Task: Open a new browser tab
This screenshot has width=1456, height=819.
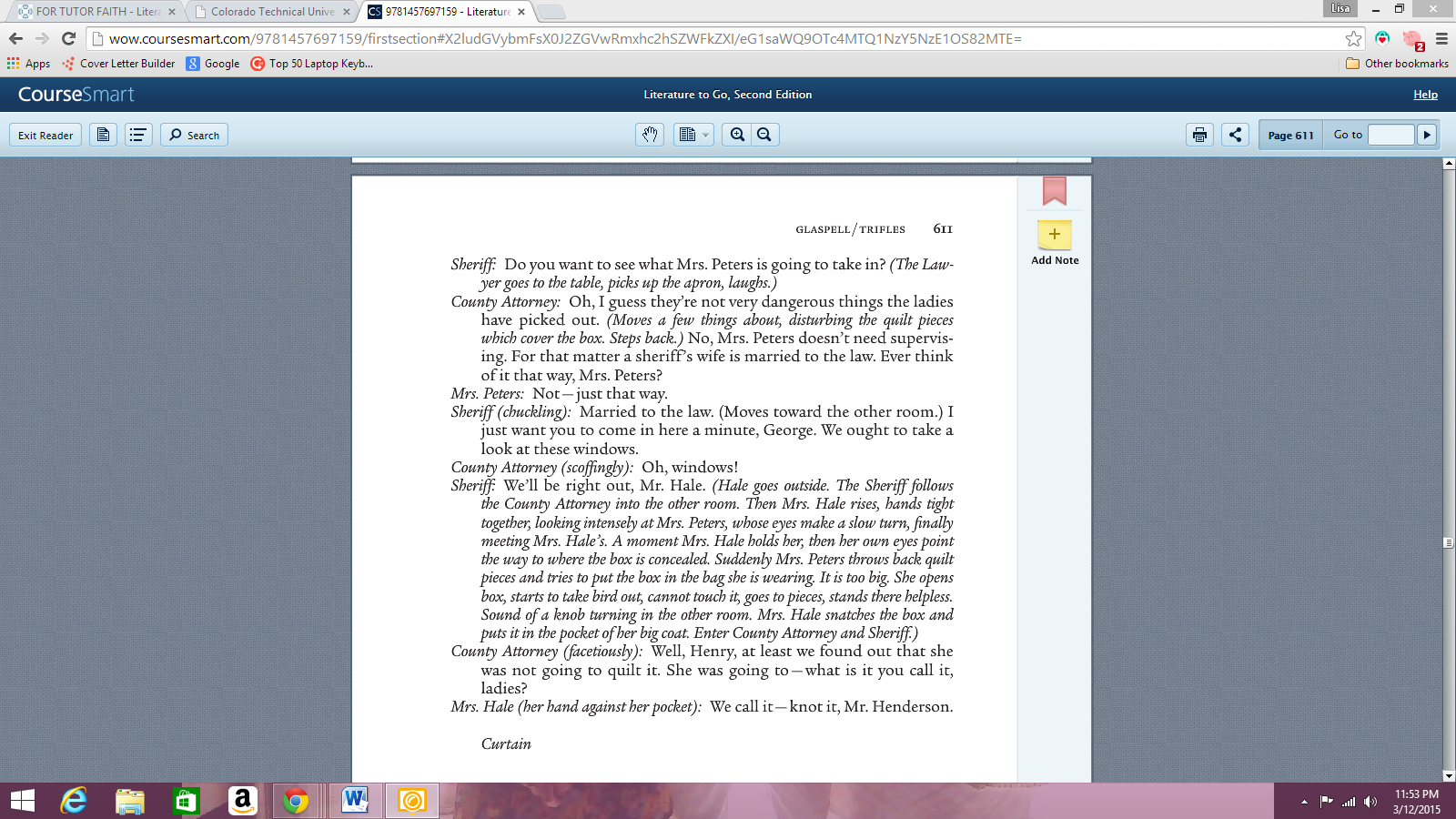Action: click(551, 12)
